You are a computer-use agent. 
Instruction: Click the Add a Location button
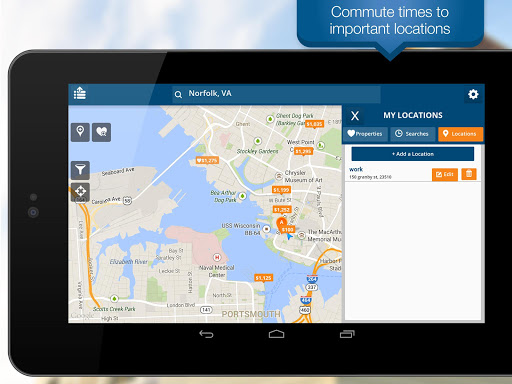click(x=413, y=154)
